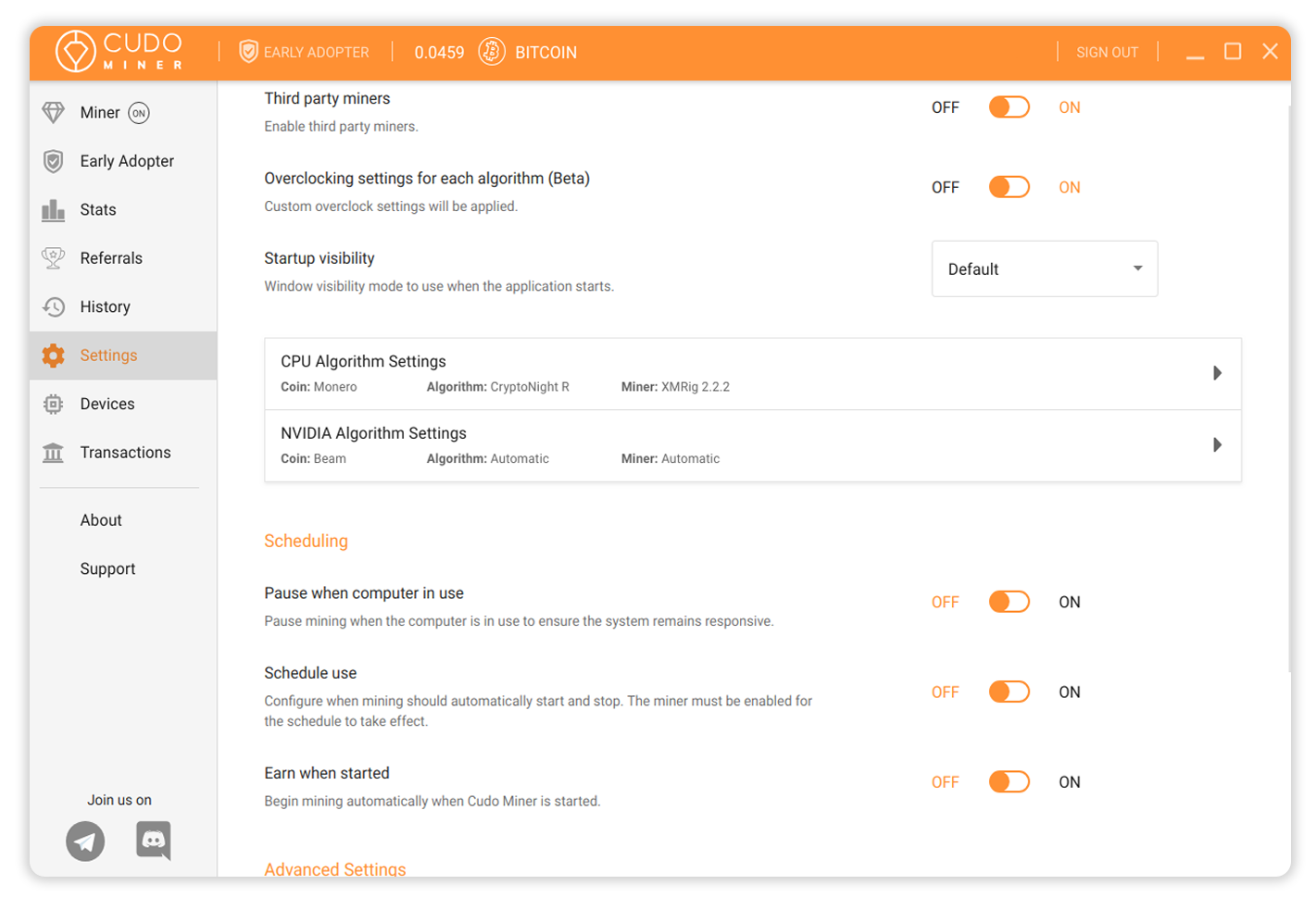Click the 'Join us on' label

point(119,800)
